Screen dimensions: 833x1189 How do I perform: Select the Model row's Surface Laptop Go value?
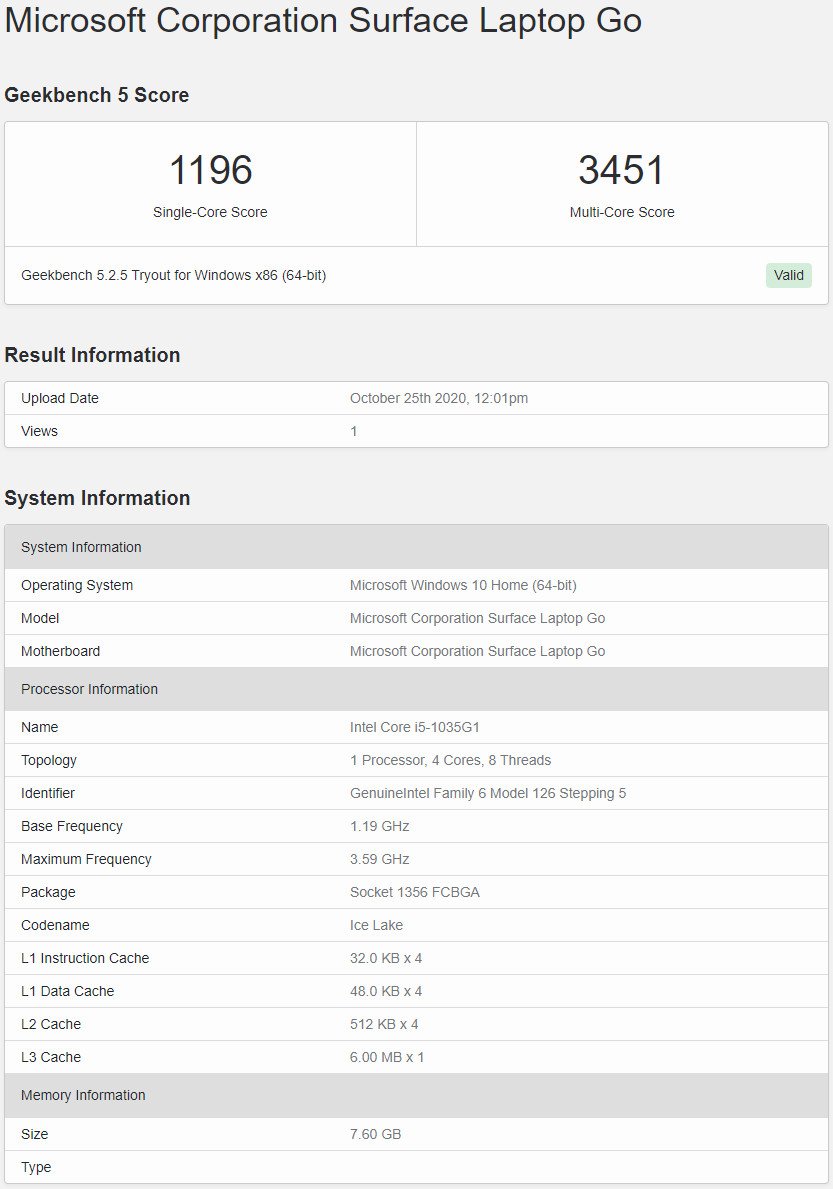[478, 618]
